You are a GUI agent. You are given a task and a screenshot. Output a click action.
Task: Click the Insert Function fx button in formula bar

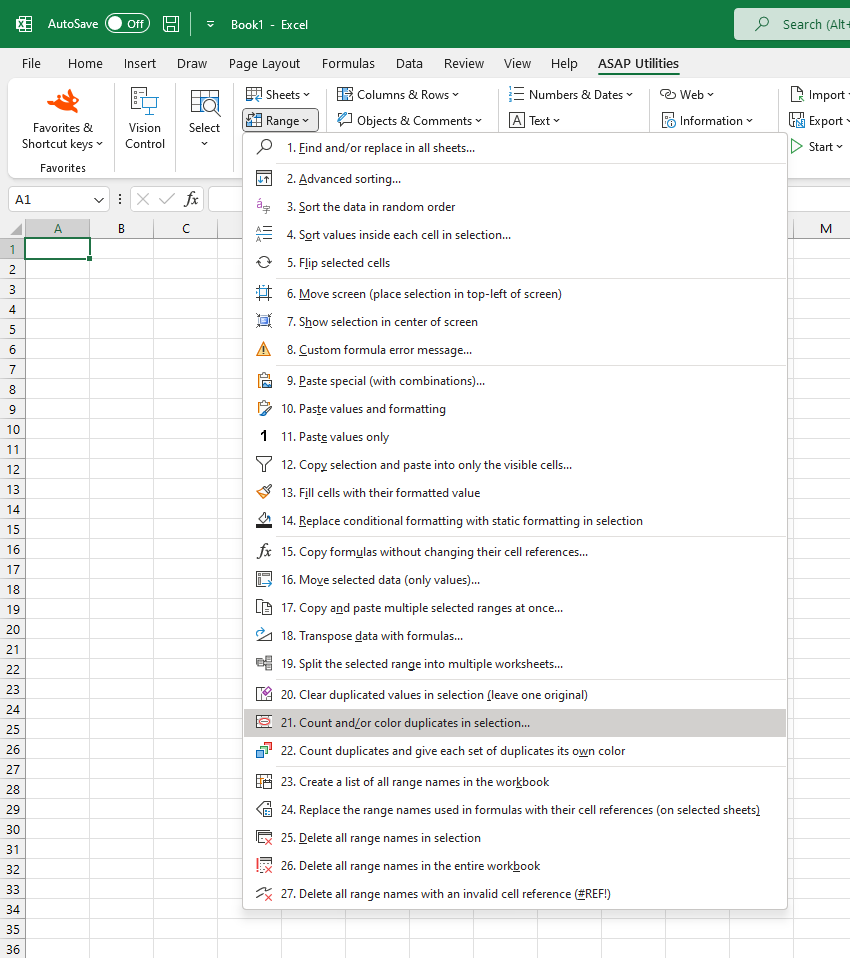coord(191,199)
